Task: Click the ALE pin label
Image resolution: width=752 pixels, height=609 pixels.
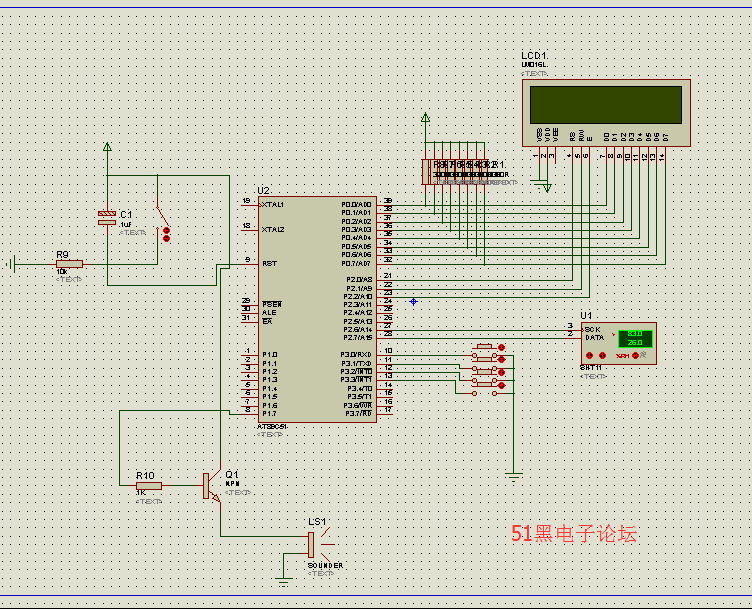Action: point(269,313)
